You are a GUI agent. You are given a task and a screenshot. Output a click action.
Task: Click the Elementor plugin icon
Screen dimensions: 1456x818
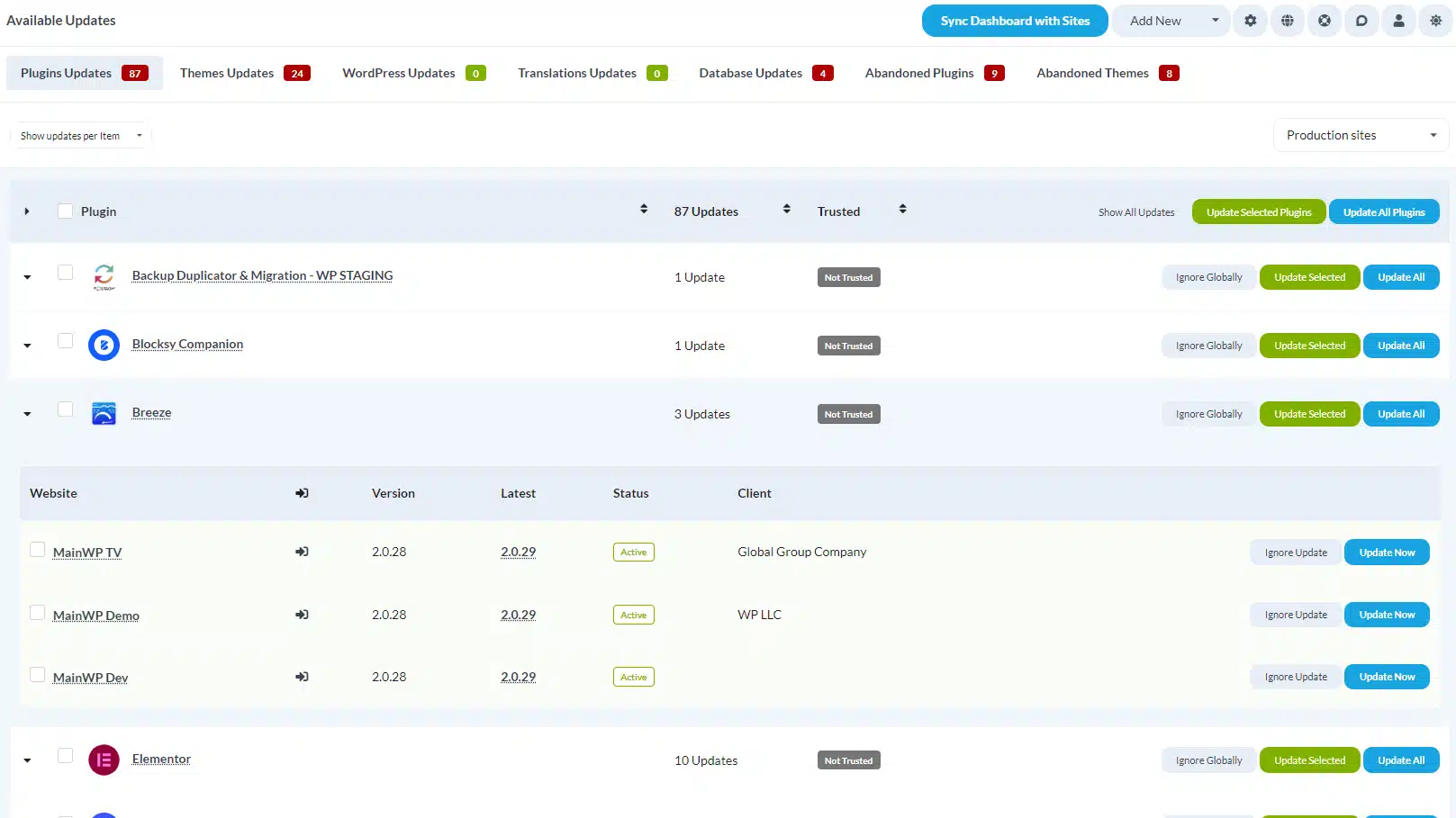pyautogui.click(x=104, y=760)
